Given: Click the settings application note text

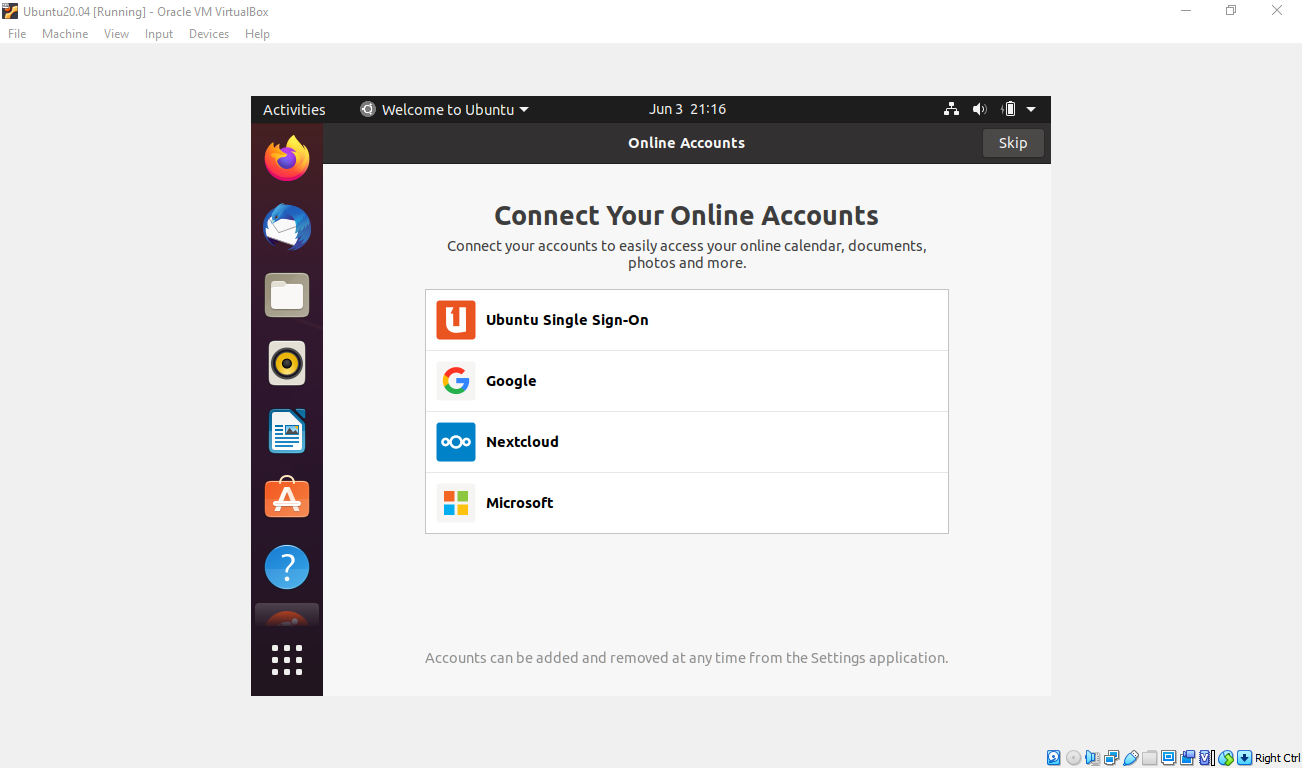Looking at the screenshot, I should [x=686, y=658].
